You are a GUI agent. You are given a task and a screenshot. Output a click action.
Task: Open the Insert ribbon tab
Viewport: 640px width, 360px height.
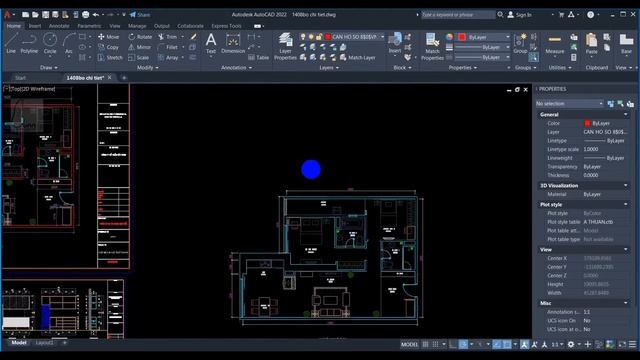pyautogui.click(x=35, y=26)
